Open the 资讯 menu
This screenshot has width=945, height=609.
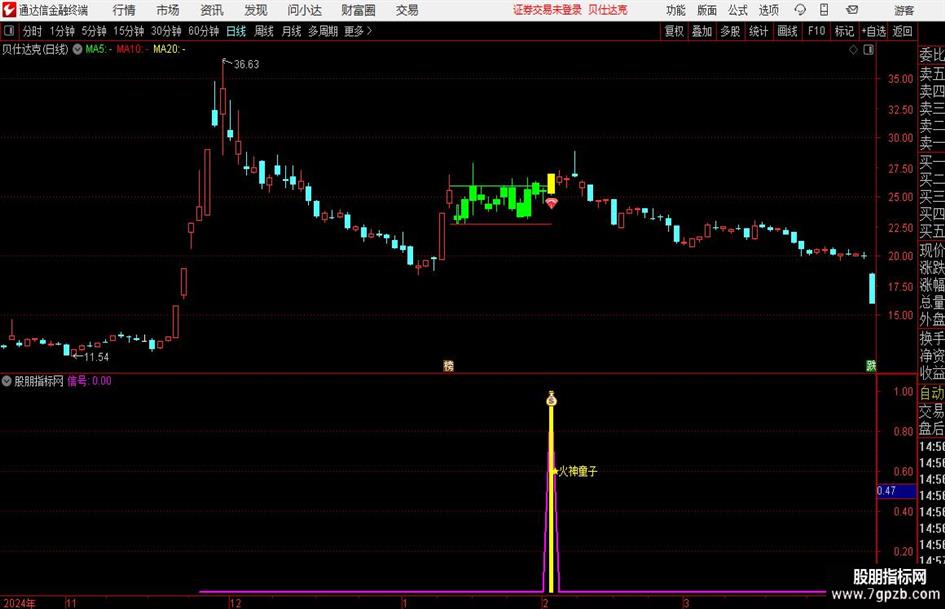tap(212, 10)
